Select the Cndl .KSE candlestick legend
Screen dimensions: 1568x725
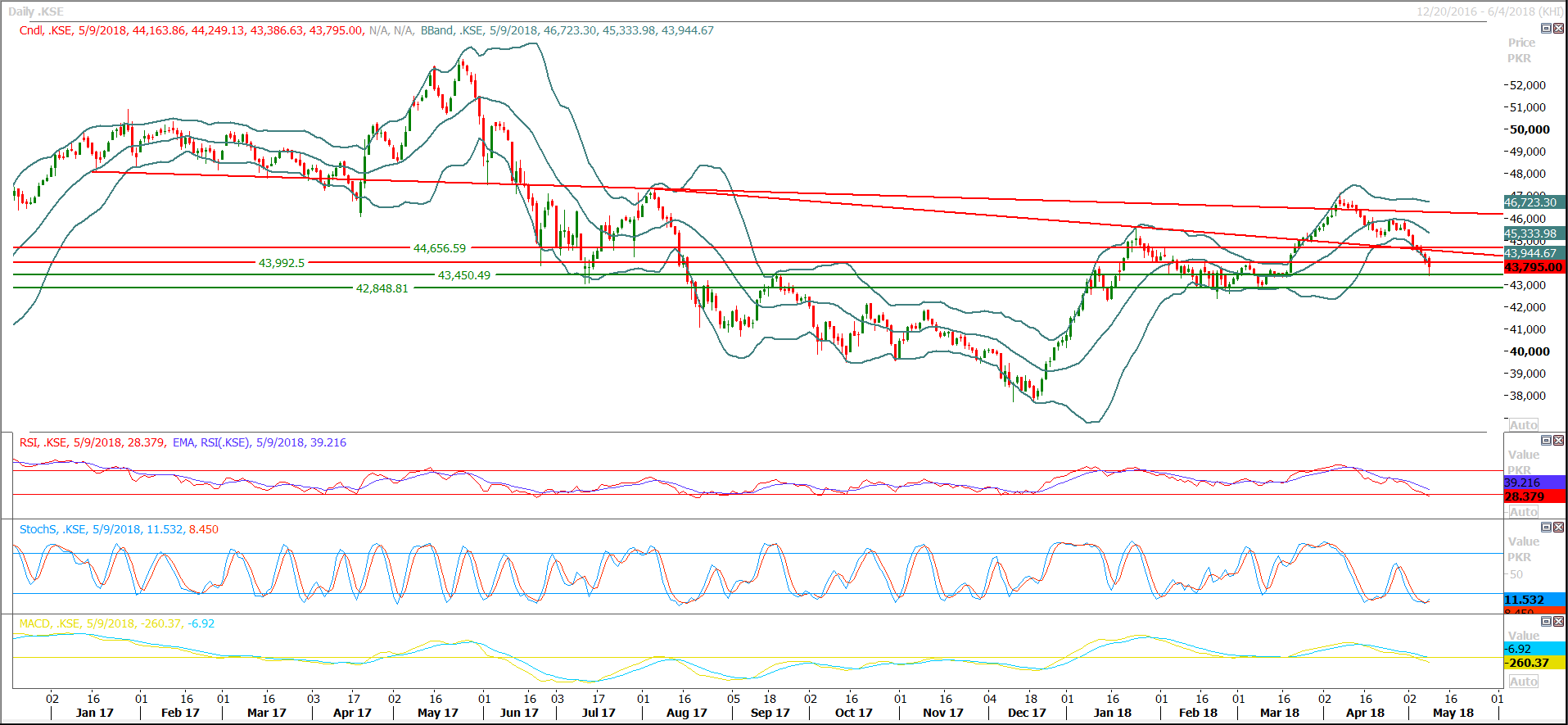coord(192,30)
